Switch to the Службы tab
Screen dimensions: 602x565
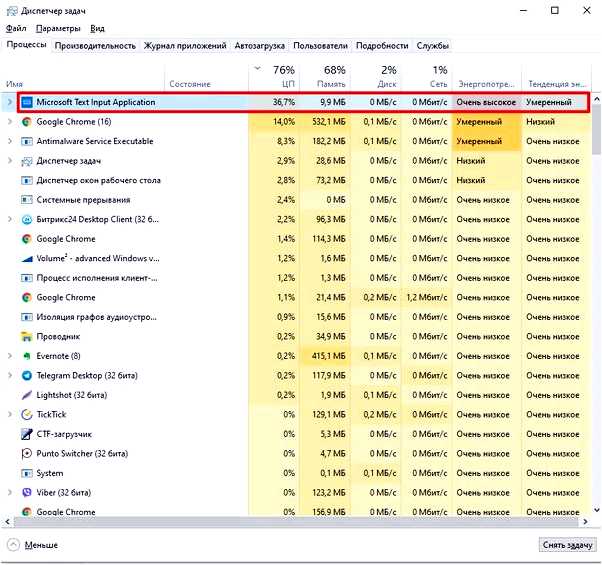point(433,46)
